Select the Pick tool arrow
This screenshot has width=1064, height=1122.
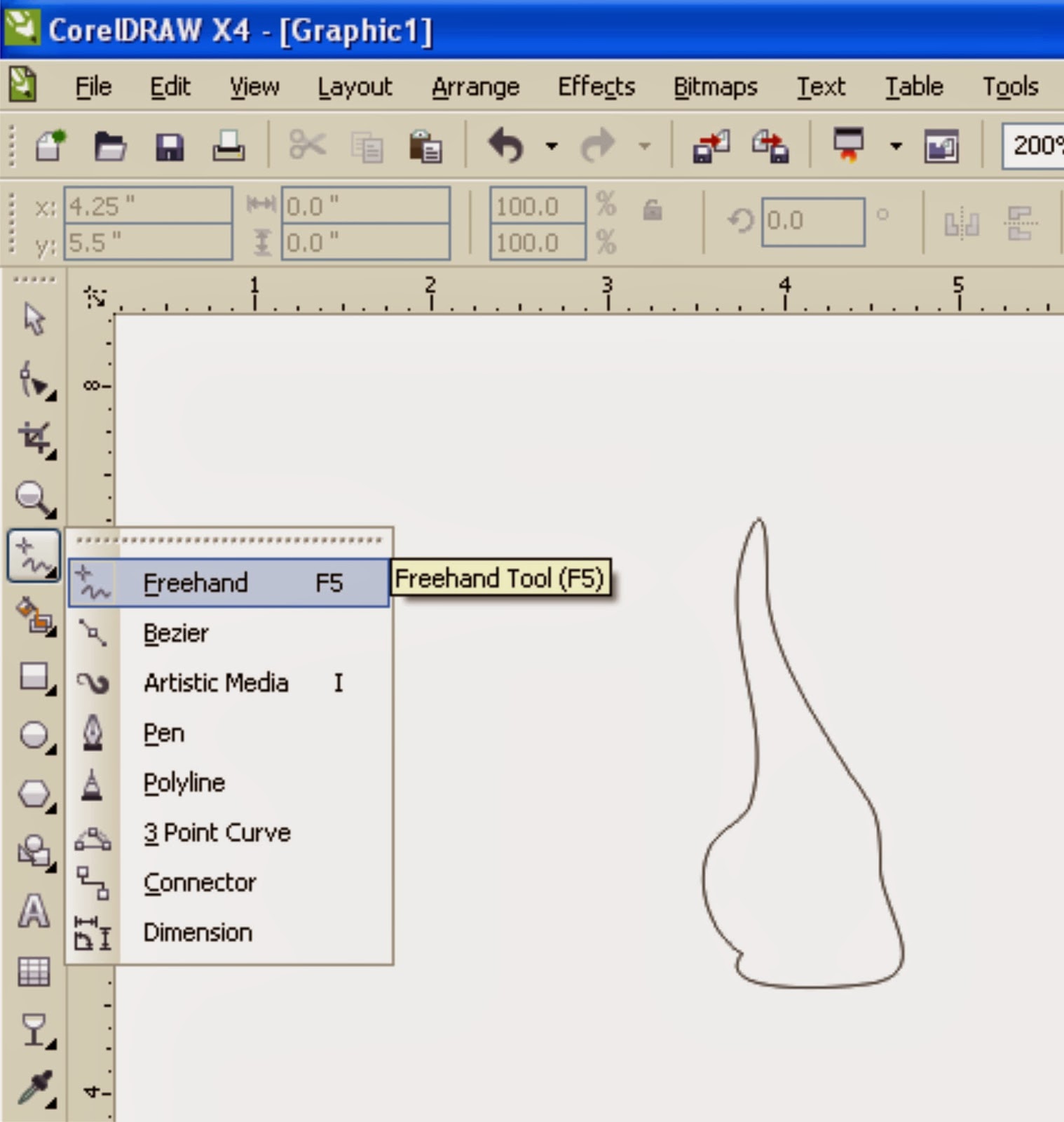point(33,319)
